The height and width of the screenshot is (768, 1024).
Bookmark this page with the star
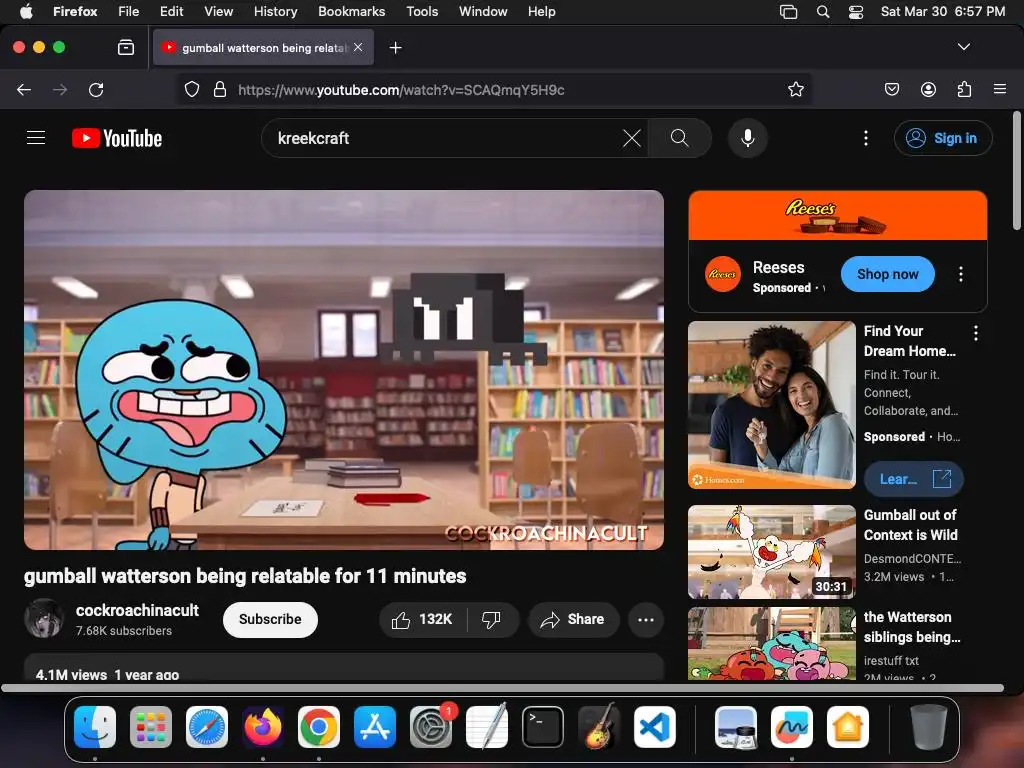click(x=795, y=89)
